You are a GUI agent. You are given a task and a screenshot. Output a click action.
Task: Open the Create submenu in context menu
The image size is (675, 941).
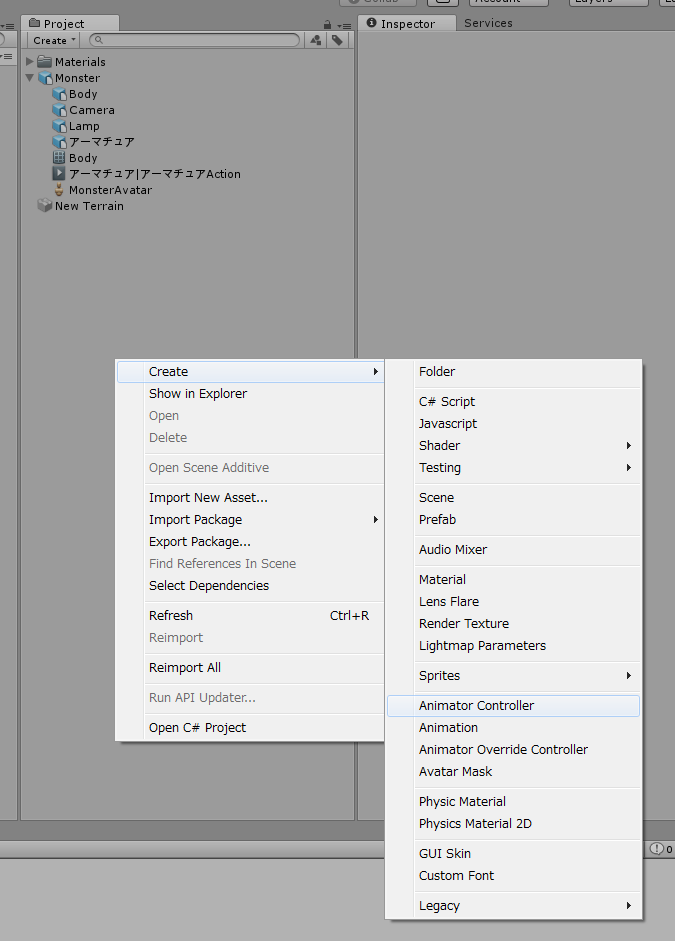coord(250,371)
